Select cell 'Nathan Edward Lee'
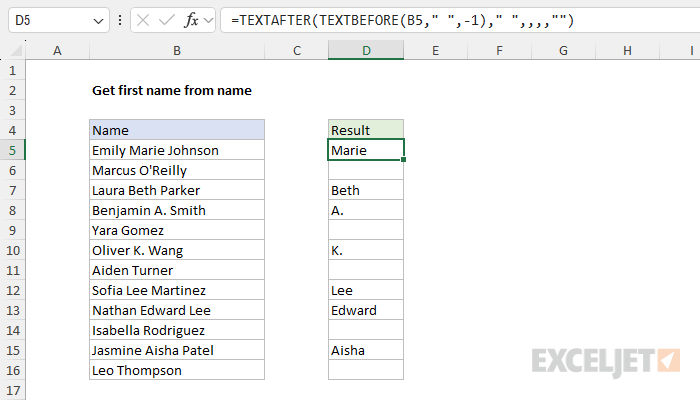The image size is (700, 400). (177, 310)
